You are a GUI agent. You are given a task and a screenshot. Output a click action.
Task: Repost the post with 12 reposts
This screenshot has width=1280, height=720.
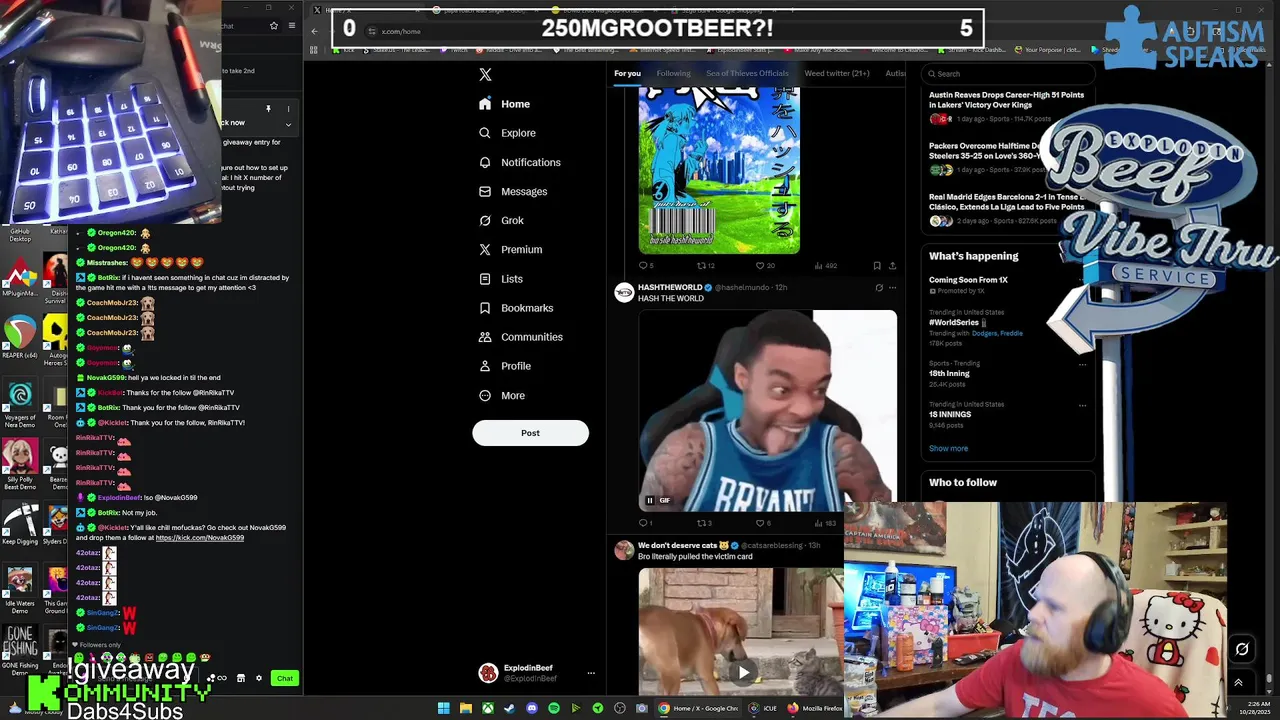705,266
